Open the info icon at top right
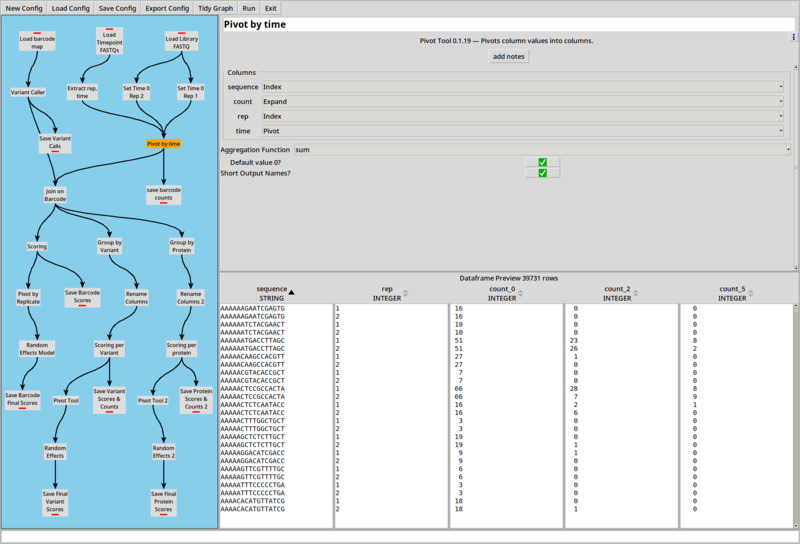The height and width of the screenshot is (544, 800). click(793, 37)
